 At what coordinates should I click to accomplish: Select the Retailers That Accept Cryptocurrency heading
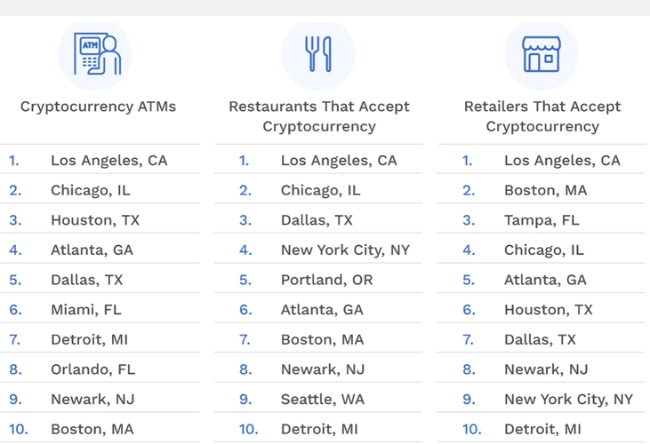[x=542, y=116]
